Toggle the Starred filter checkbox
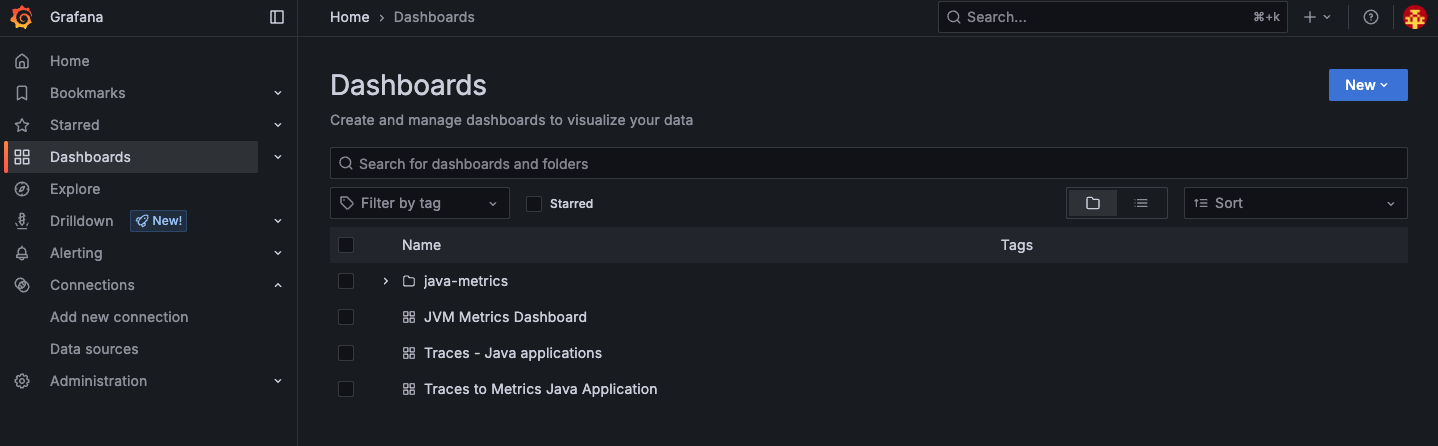 tap(534, 203)
